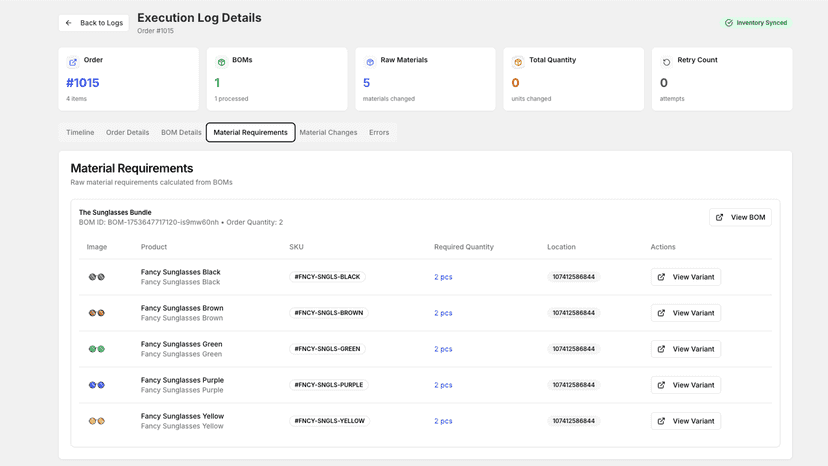Viewport: 828px width, 466px height.
Task: Click 2 pcs quantity in the Yellow row
Action: click(443, 421)
